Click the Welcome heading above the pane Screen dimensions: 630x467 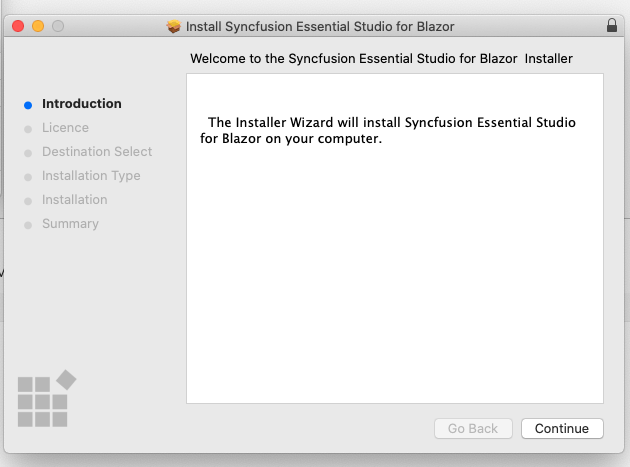point(381,59)
